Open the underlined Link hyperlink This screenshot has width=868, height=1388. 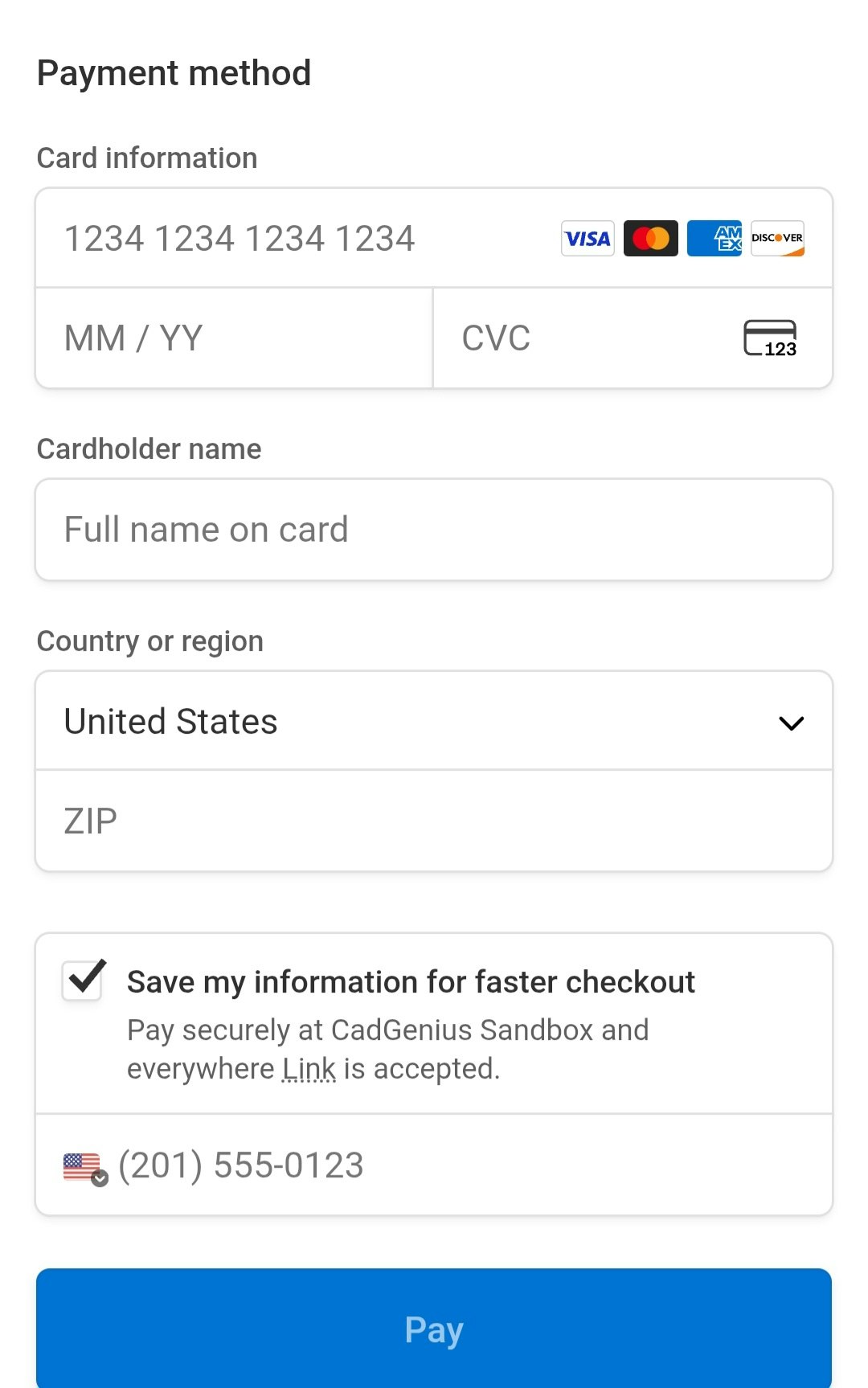[x=309, y=1069]
